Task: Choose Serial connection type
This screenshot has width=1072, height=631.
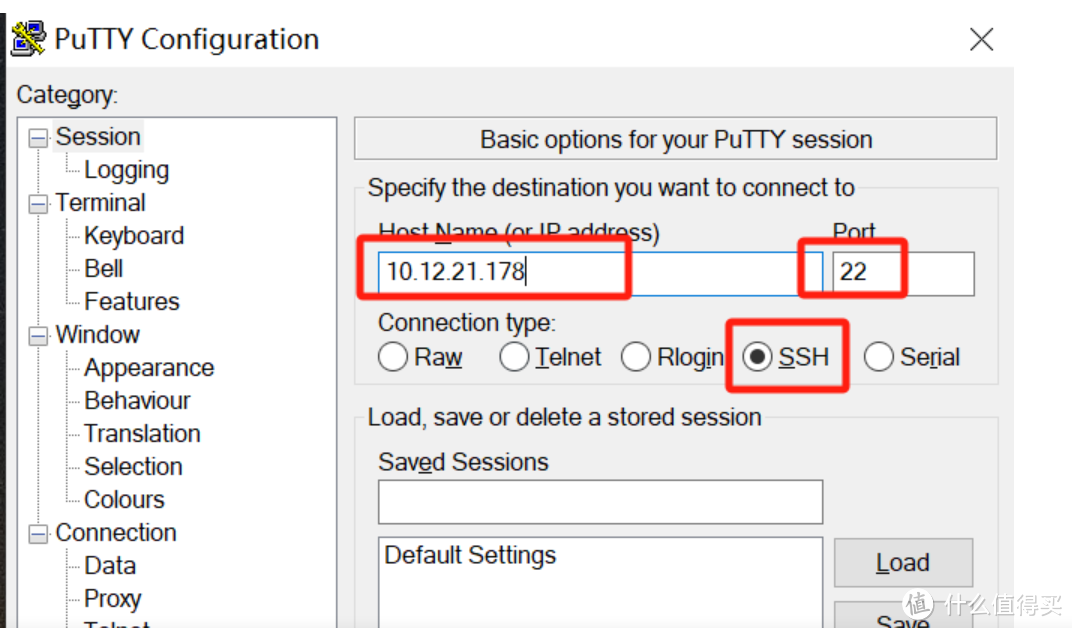Action: (879, 357)
